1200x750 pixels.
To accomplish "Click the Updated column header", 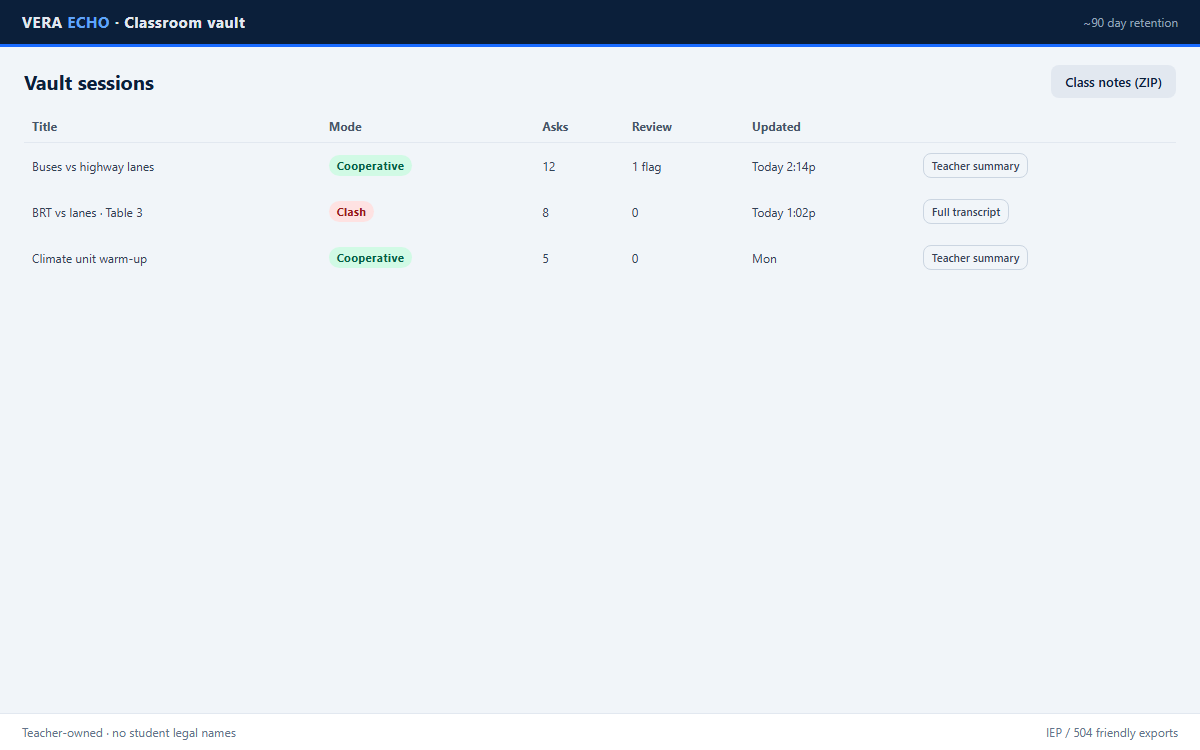I will pos(776,127).
